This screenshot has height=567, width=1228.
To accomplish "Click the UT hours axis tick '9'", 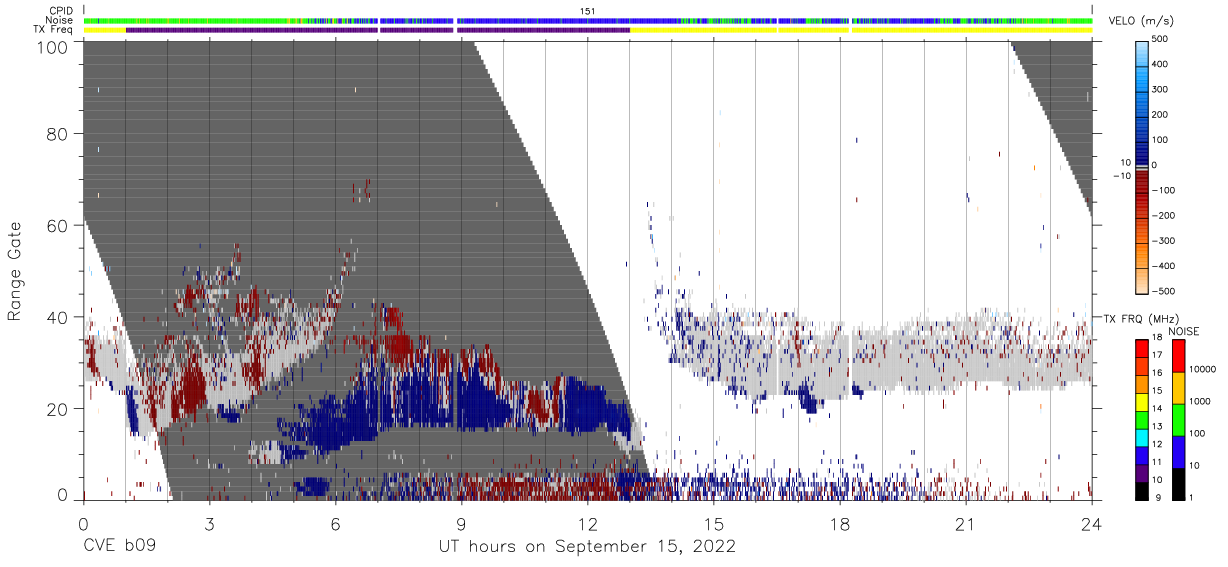I will tap(461, 524).
